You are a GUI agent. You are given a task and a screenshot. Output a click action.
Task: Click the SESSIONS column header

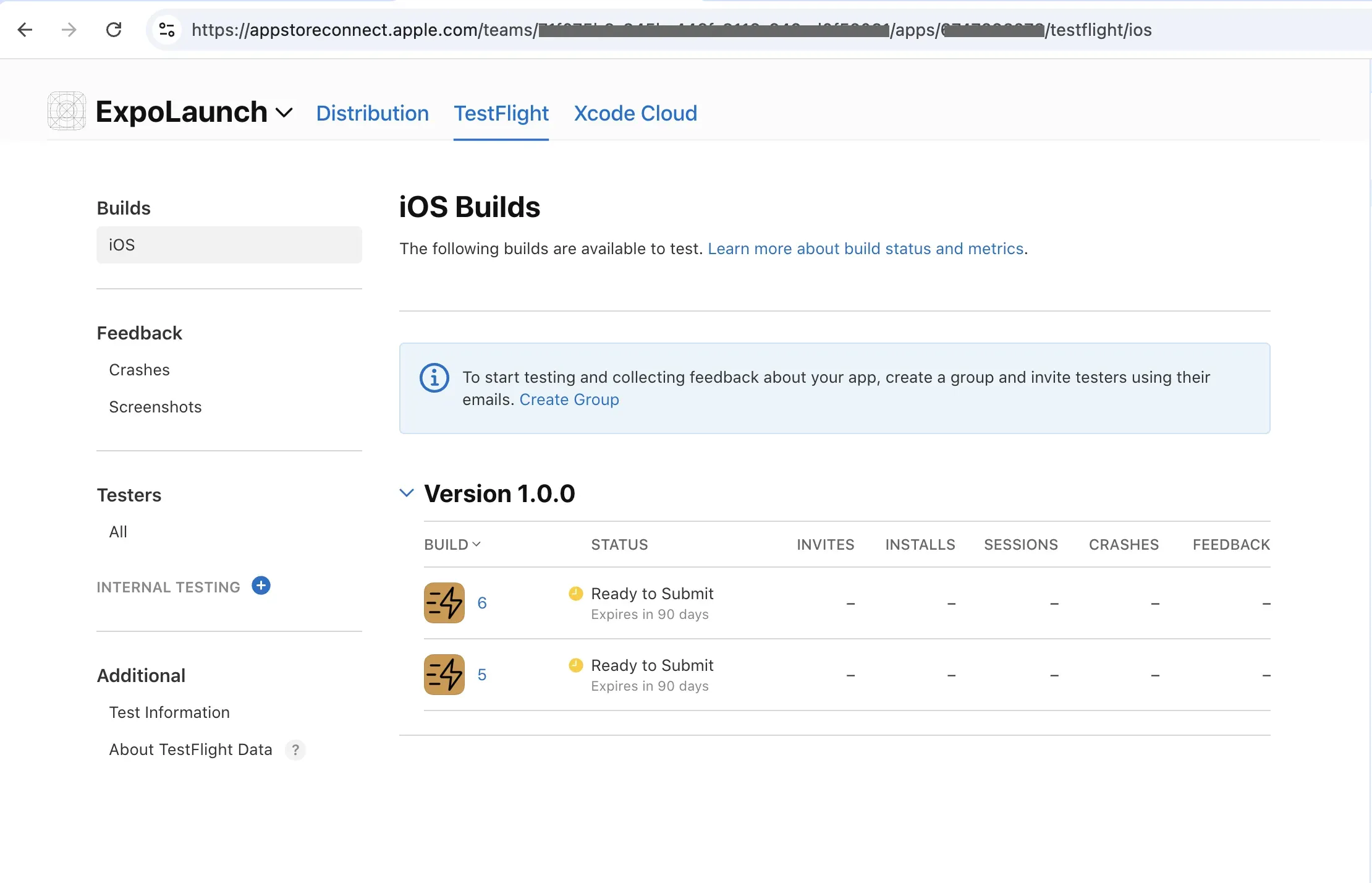click(1021, 545)
